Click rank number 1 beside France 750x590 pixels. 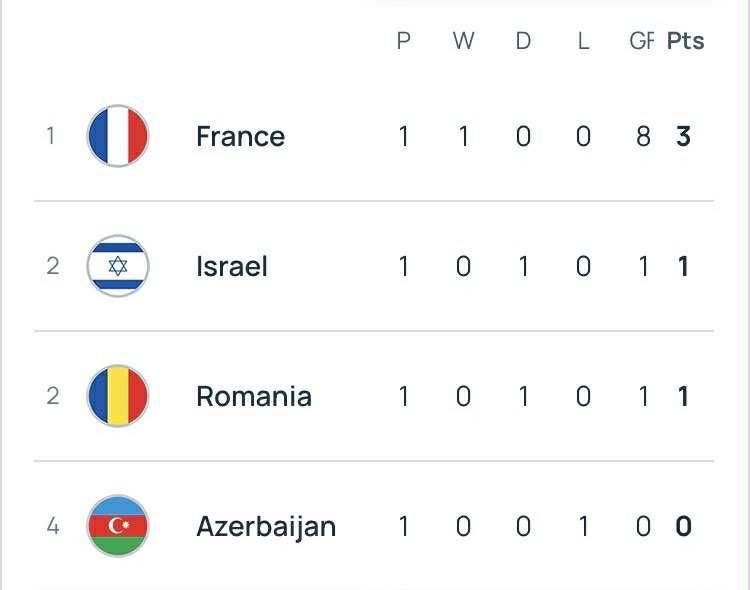pos(51,136)
